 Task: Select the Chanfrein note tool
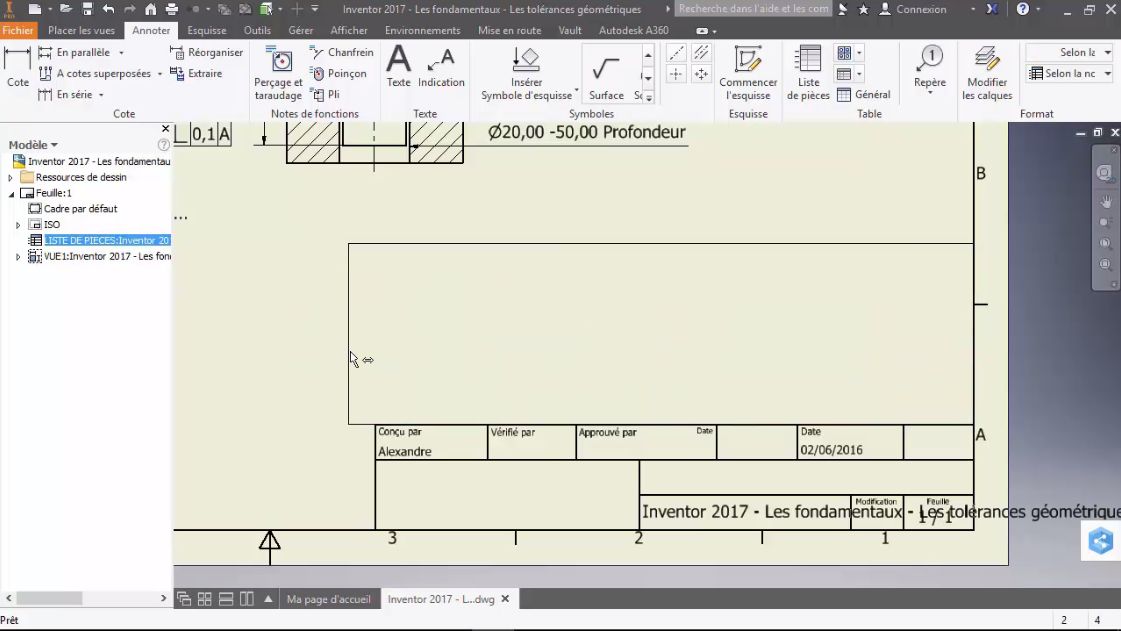tap(341, 52)
